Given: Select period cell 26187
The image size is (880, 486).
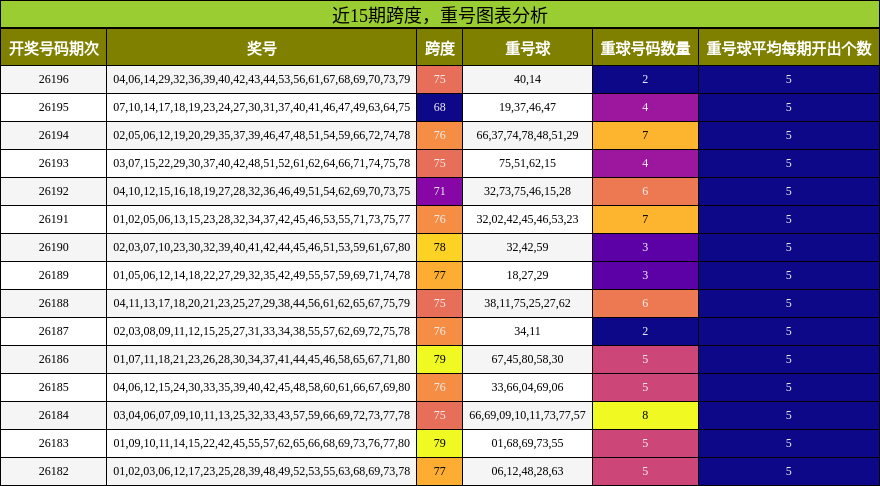Looking at the screenshot, I should pyautogui.click(x=53, y=332).
